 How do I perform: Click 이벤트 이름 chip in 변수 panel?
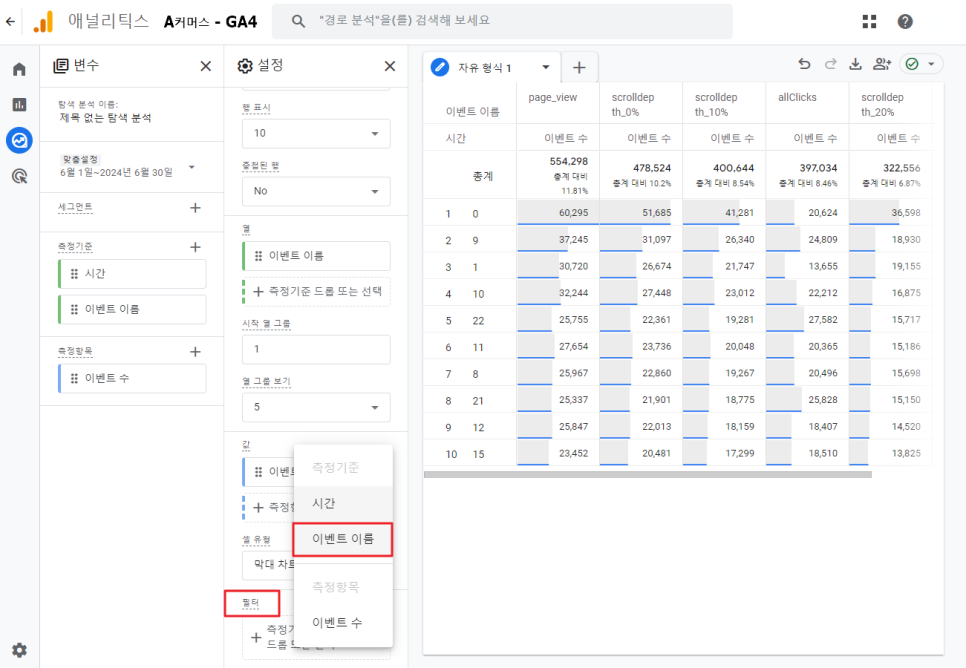[x=132, y=309]
